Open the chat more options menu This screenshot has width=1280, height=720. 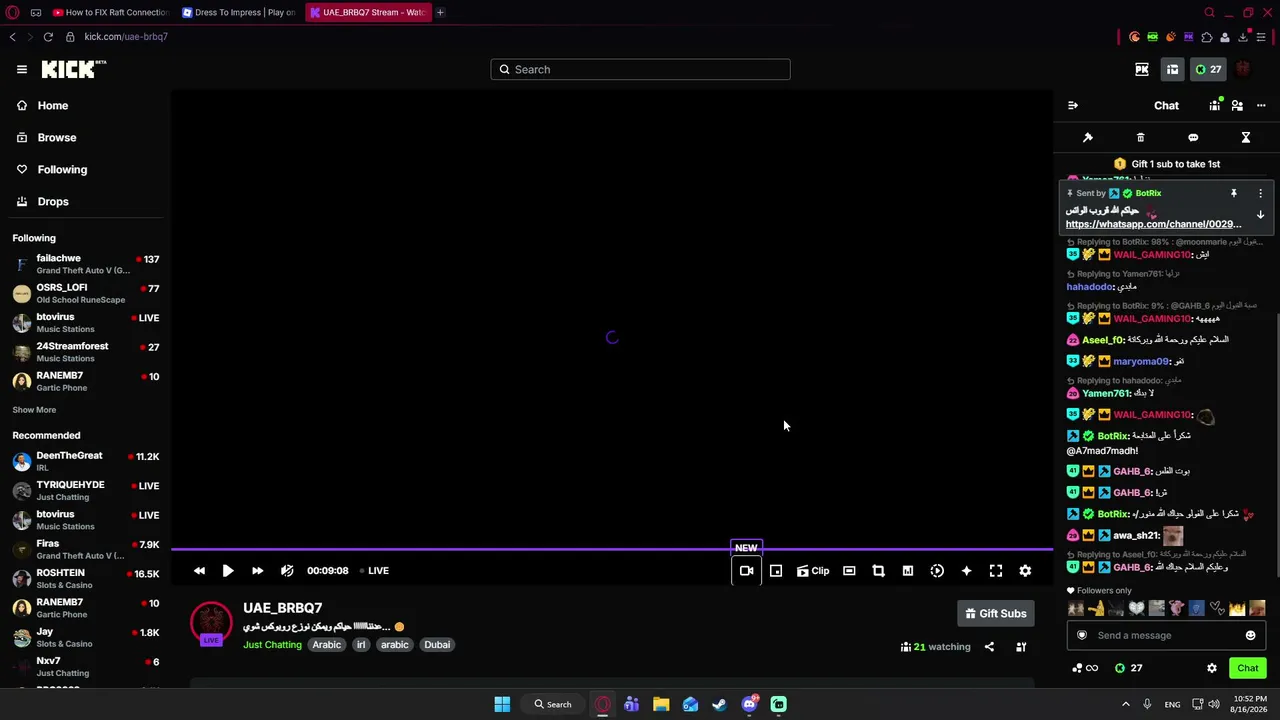[1261, 105]
